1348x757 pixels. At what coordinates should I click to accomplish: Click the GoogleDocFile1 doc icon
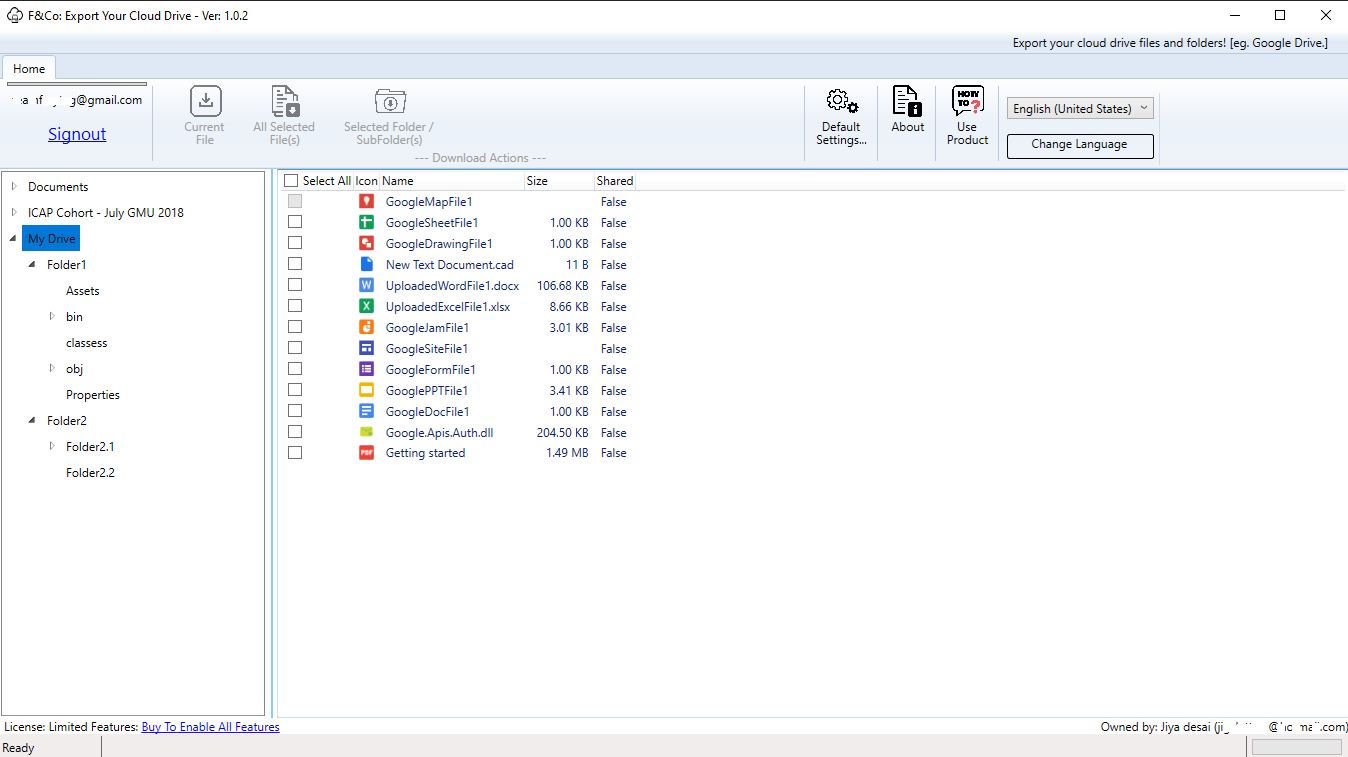click(366, 412)
